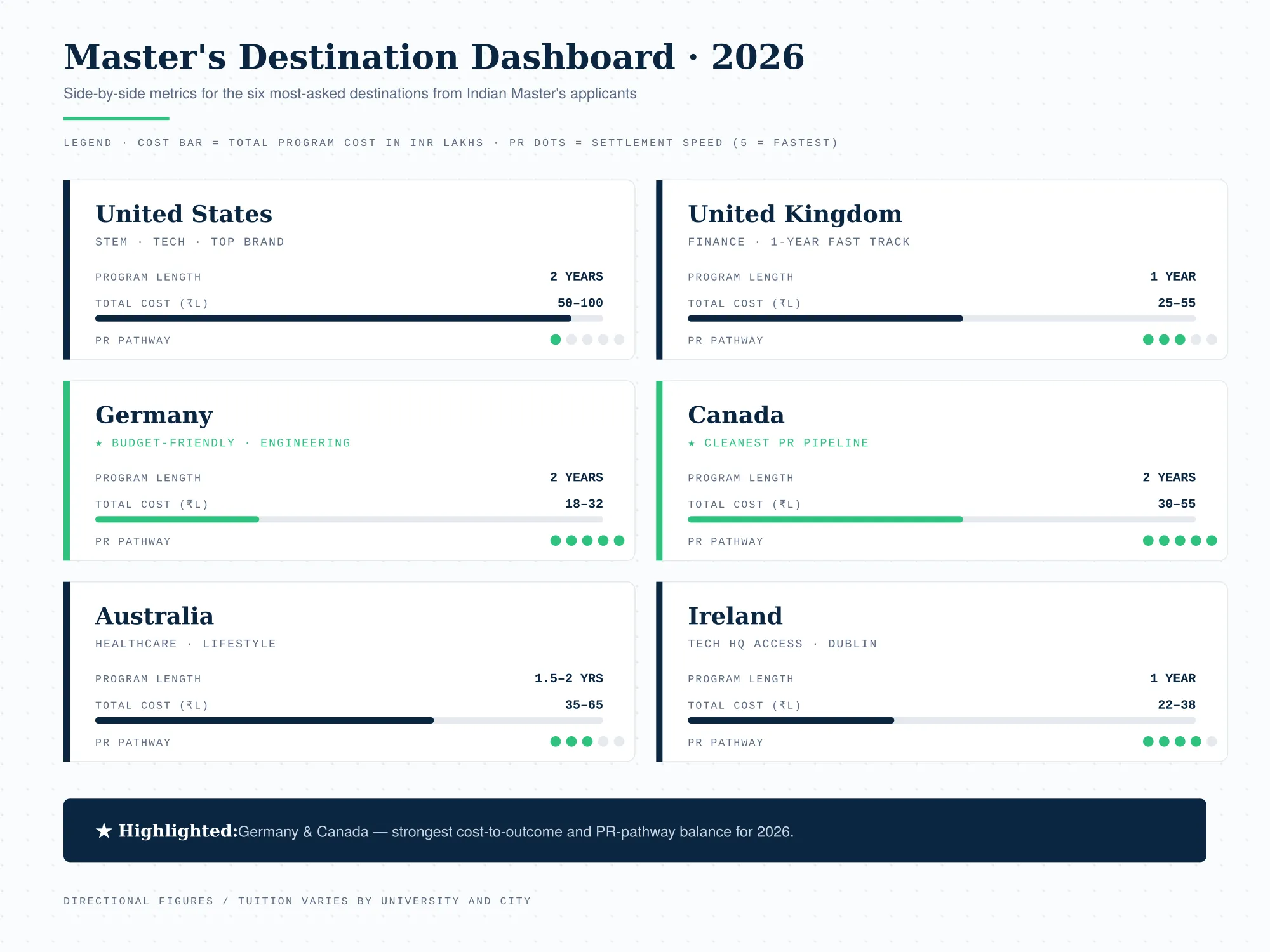Click the legend line about cost bar

451,143
